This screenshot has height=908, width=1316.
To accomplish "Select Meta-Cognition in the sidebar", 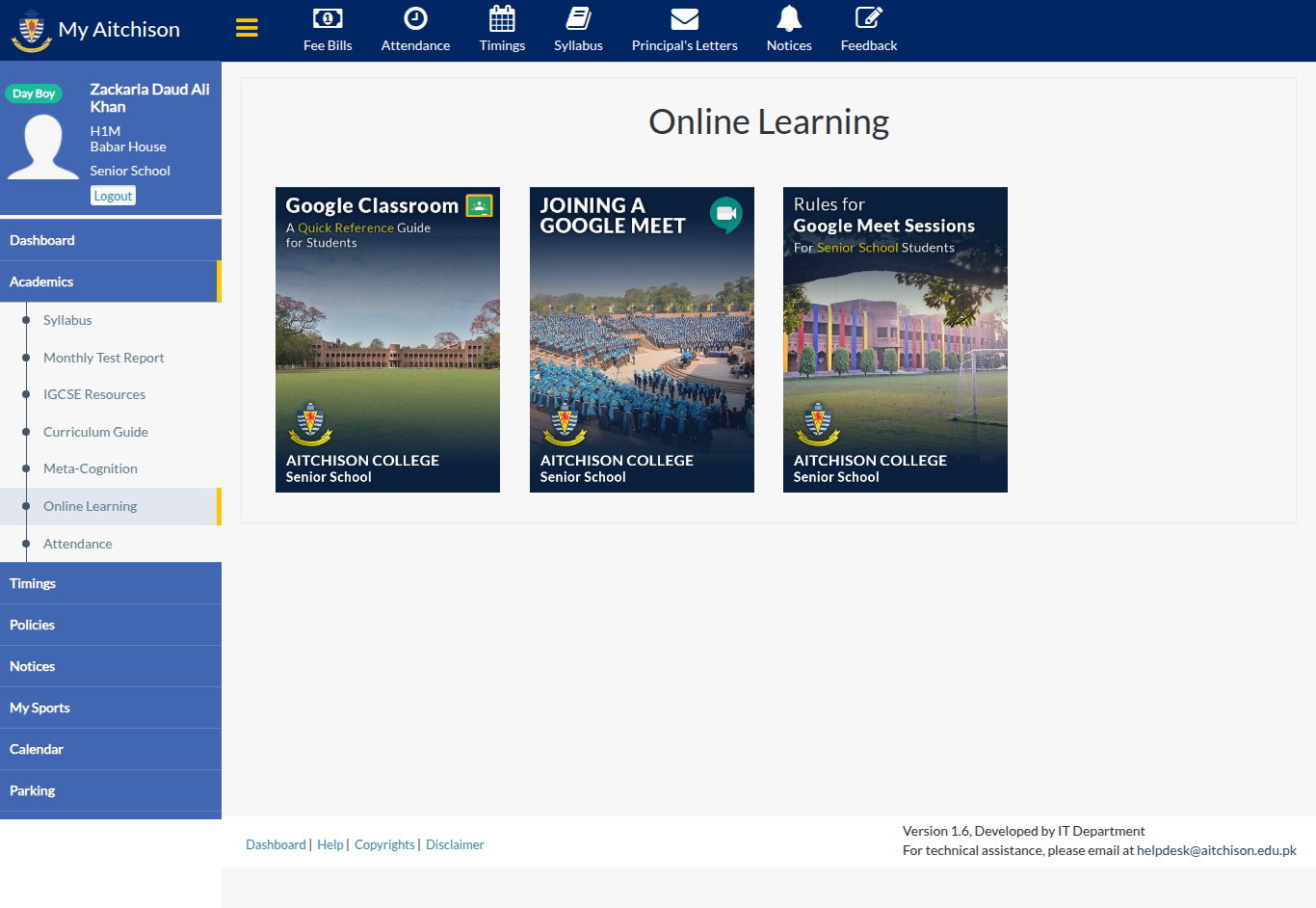I will 91,468.
